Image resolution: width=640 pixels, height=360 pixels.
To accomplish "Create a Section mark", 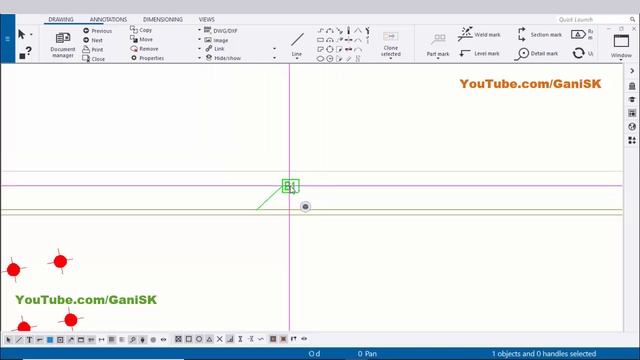I will coord(540,35).
